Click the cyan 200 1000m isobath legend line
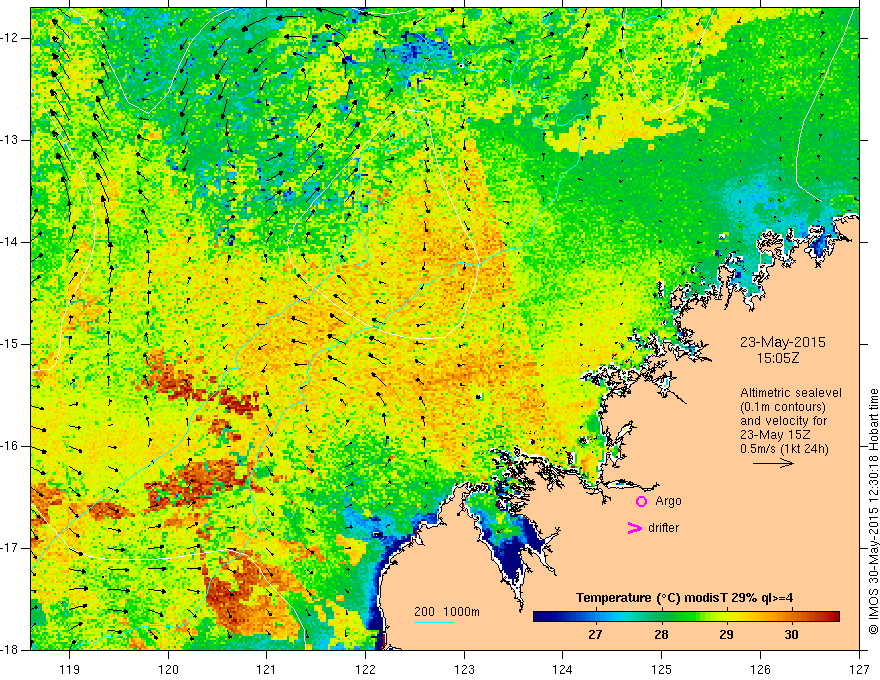Viewport: 880px width, 680px height. click(x=434, y=622)
